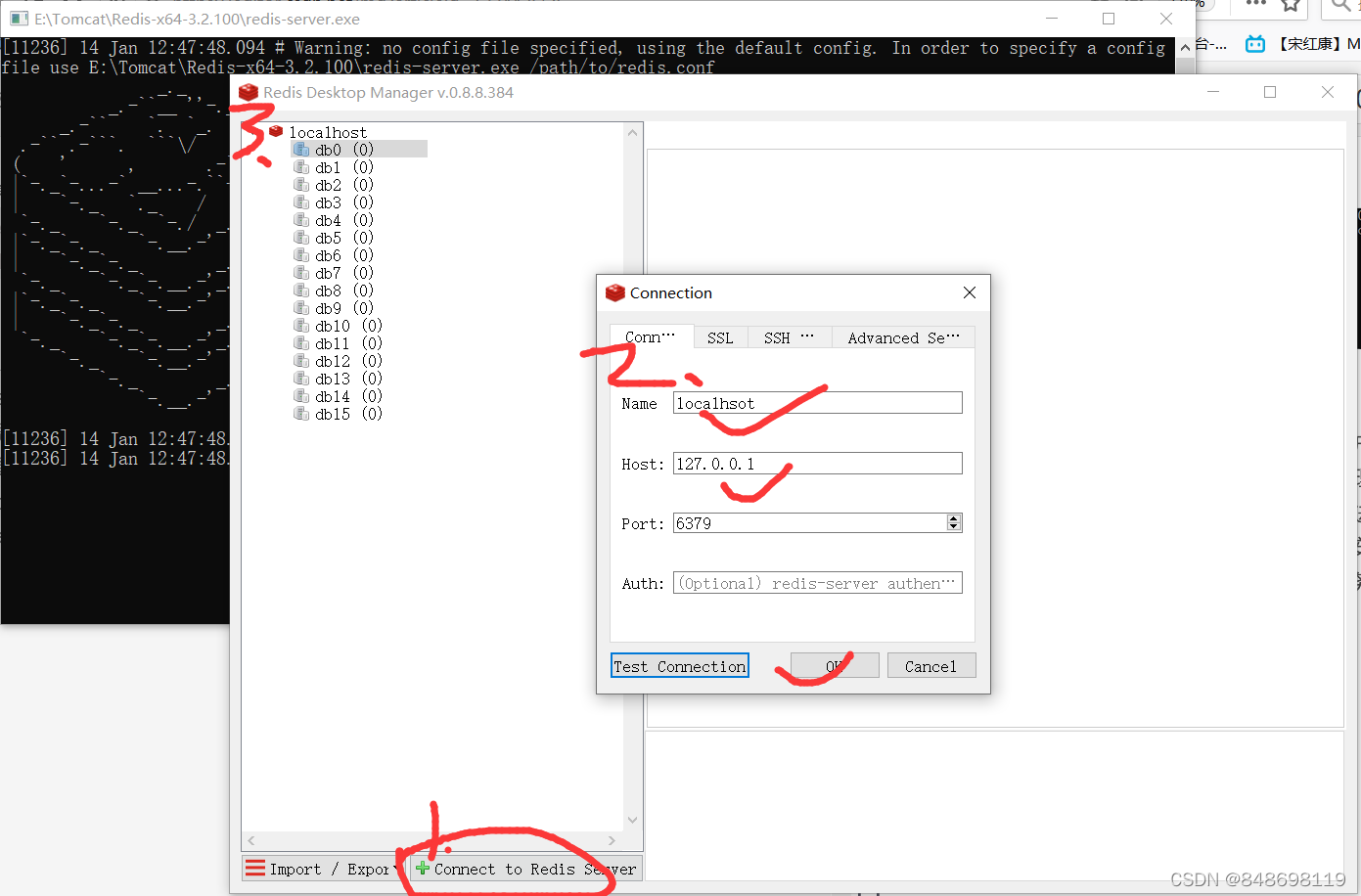Image resolution: width=1361 pixels, height=896 pixels.
Task: Click the db12 database icon
Action: 301,361
